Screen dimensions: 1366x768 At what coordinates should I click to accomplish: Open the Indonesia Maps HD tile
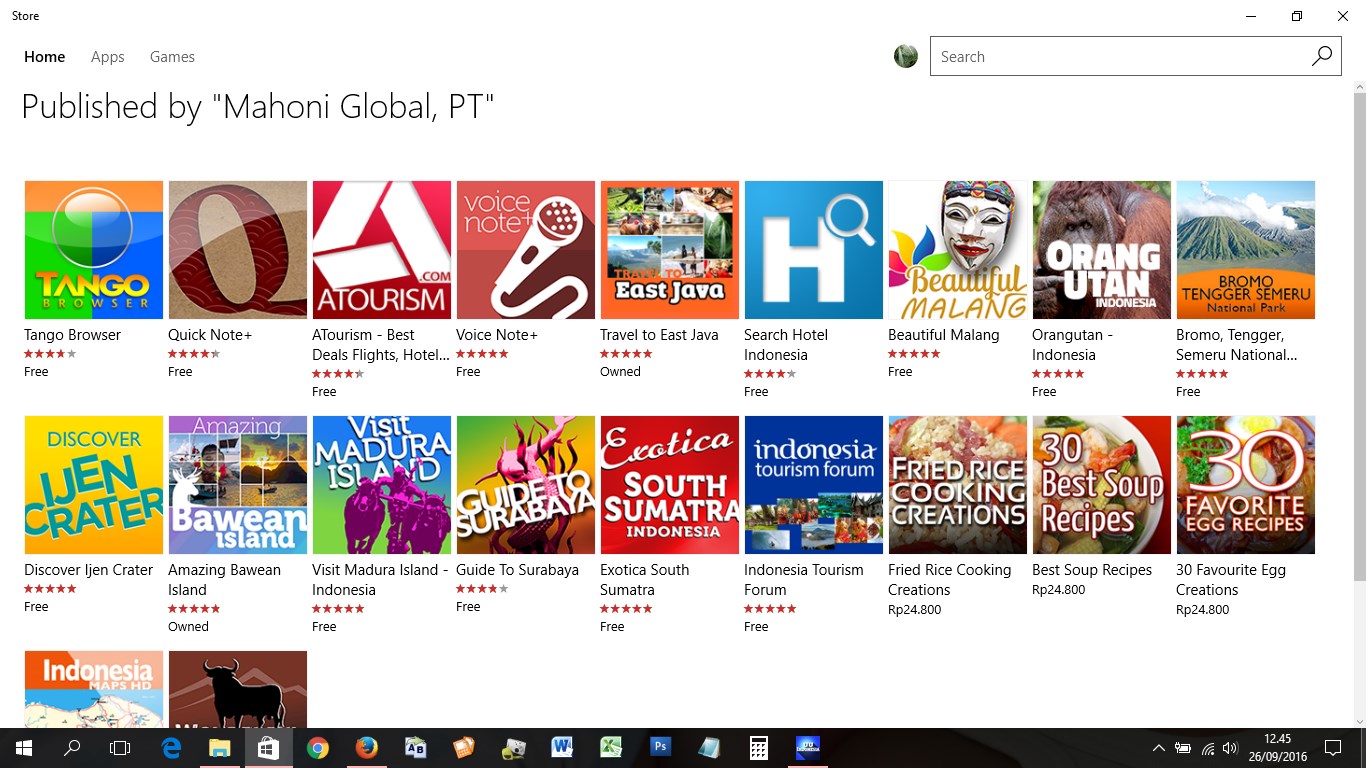point(94,689)
